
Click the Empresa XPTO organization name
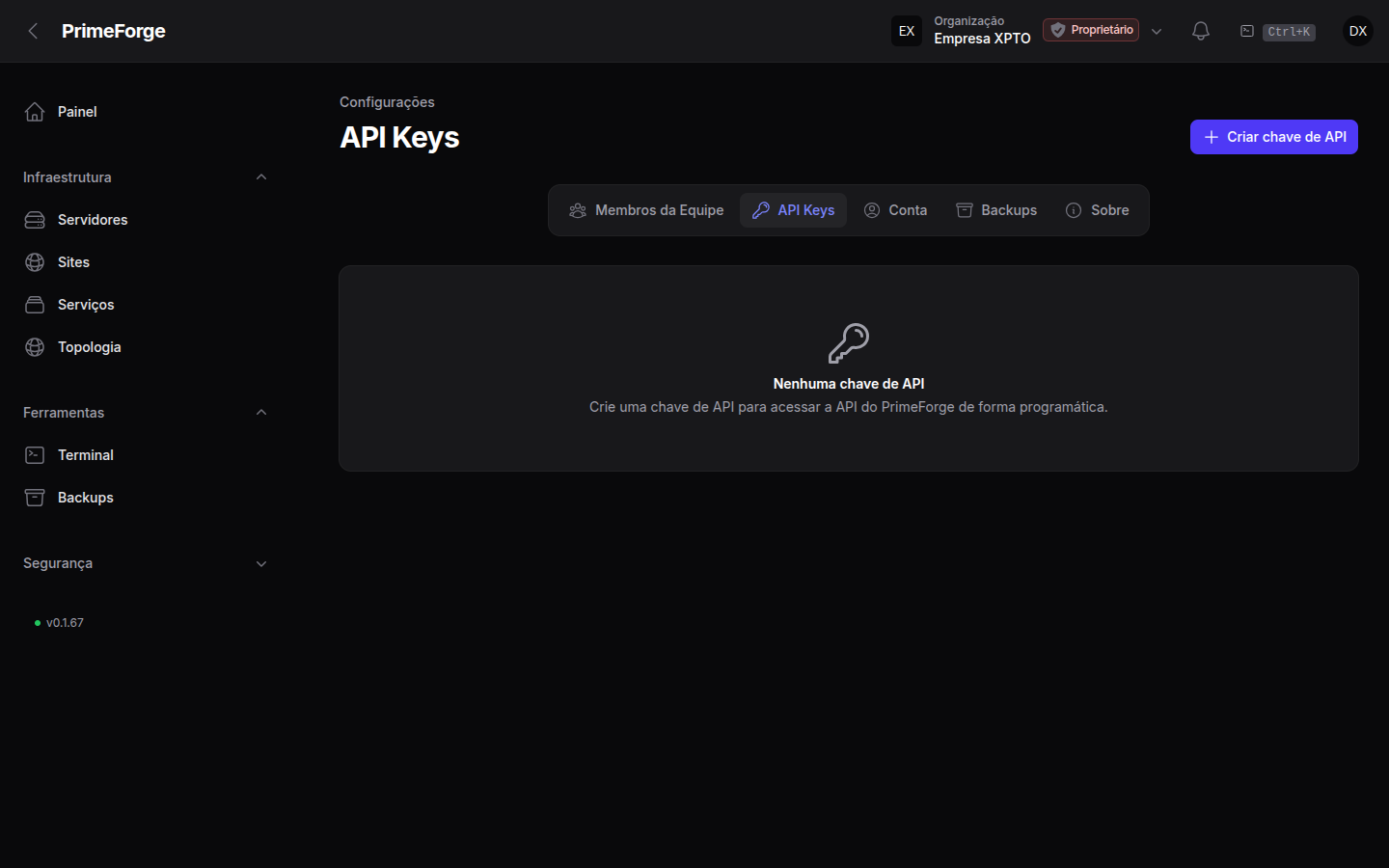click(x=982, y=39)
